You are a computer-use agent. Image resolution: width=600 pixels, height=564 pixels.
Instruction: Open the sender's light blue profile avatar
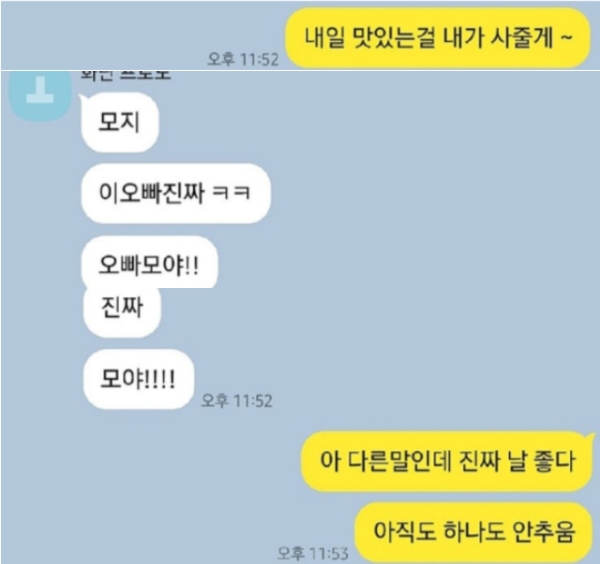pos(40,95)
